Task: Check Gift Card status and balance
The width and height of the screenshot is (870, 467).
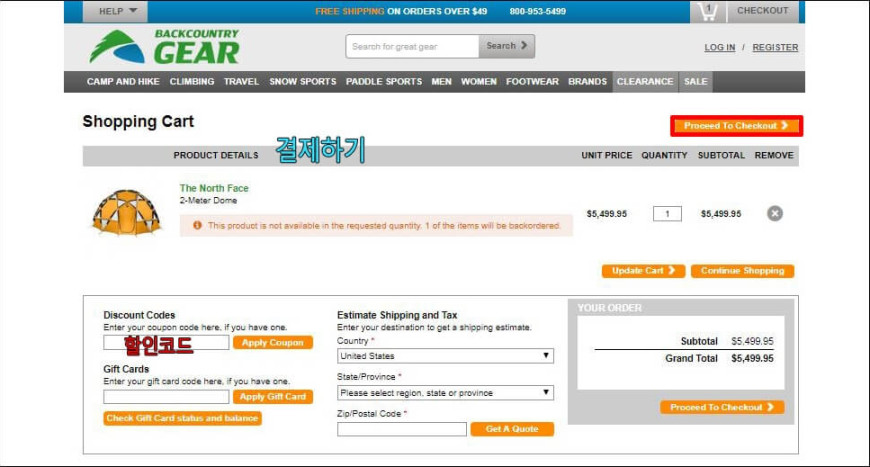Action: pyautogui.click(x=183, y=418)
